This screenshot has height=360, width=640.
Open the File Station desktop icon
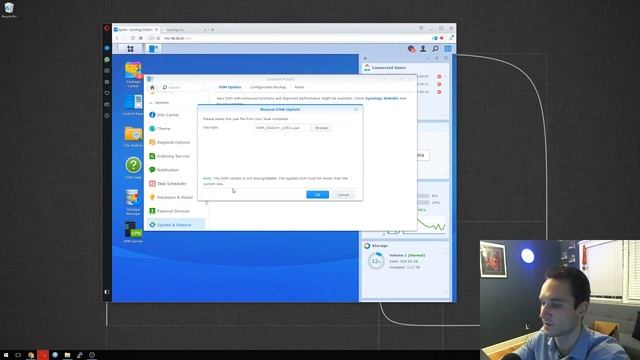(x=133, y=136)
